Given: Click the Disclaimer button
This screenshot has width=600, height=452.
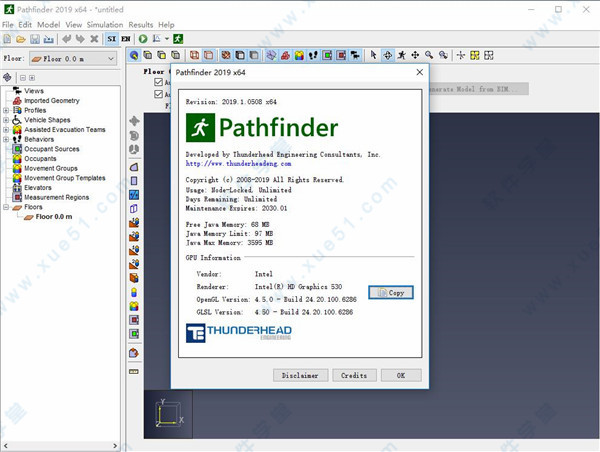Looking at the screenshot, I should (300, 375).
